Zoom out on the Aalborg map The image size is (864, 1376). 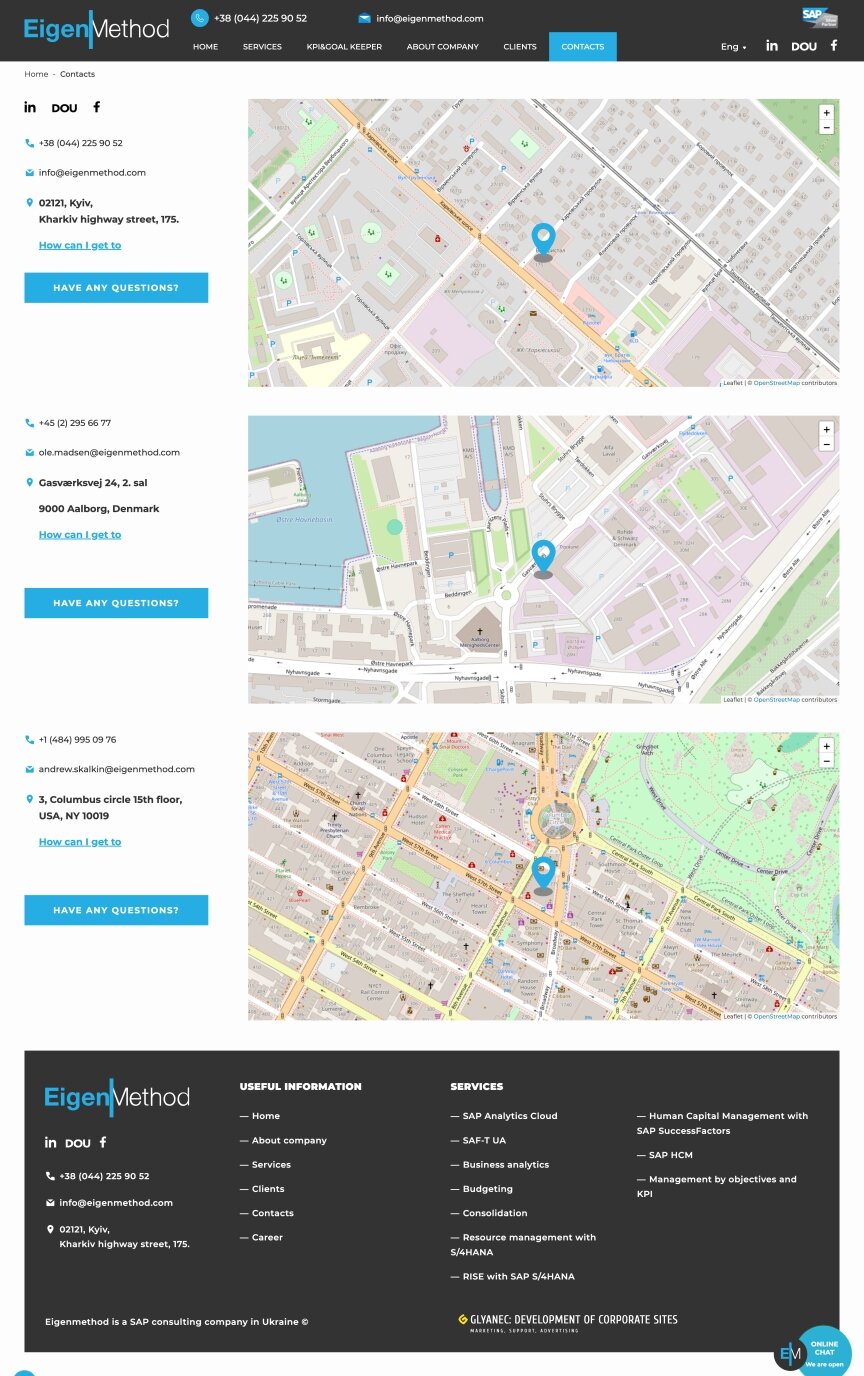pos(826,444)
